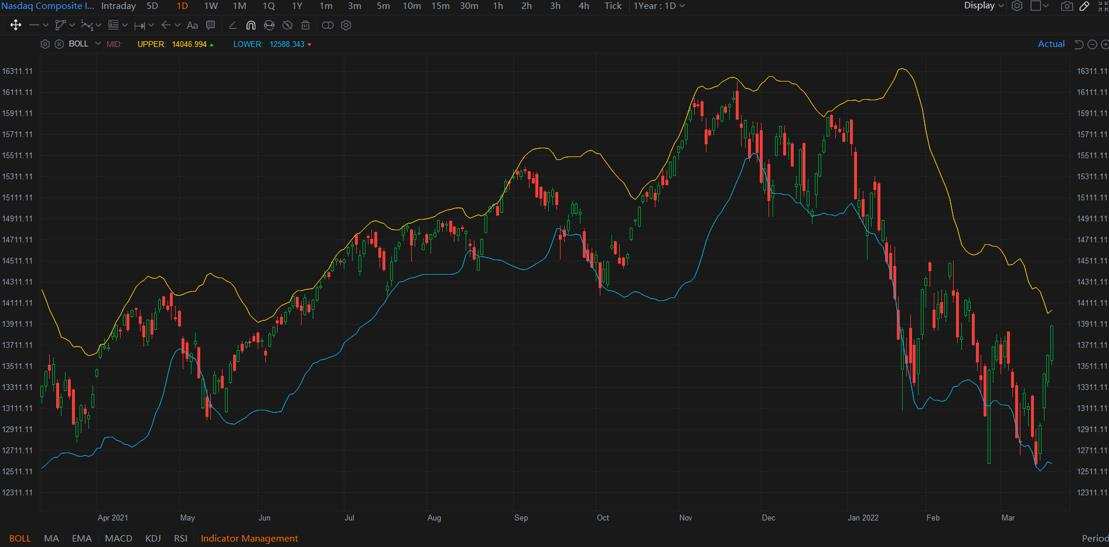Choose the trend line drawing tool
The image size is (1109, 547).
pos(60,25)
